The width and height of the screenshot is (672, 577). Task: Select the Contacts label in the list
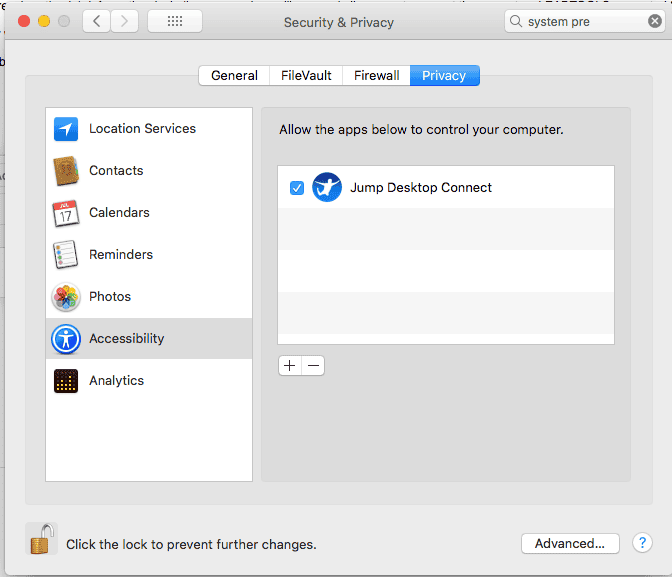(116, 171)
